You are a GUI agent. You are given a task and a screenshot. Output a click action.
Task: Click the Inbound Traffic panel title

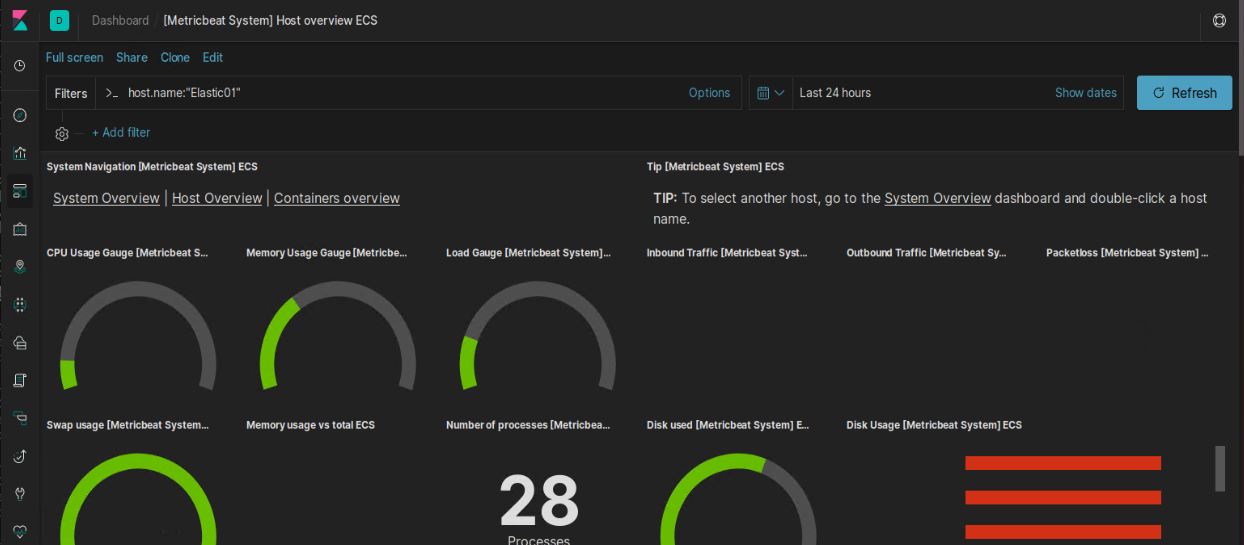click(x=727, y=253)
